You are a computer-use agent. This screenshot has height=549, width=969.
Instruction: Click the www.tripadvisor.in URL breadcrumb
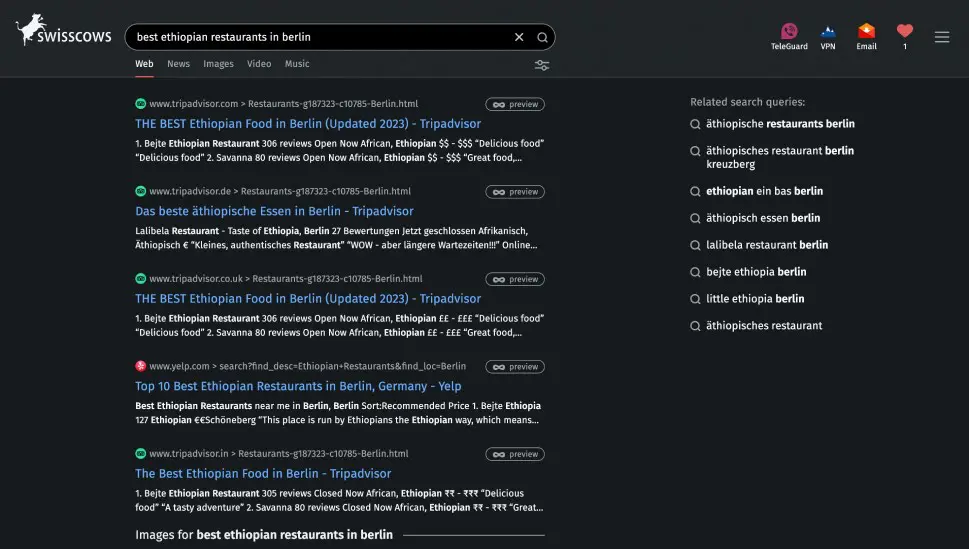[x=278, y=454]
